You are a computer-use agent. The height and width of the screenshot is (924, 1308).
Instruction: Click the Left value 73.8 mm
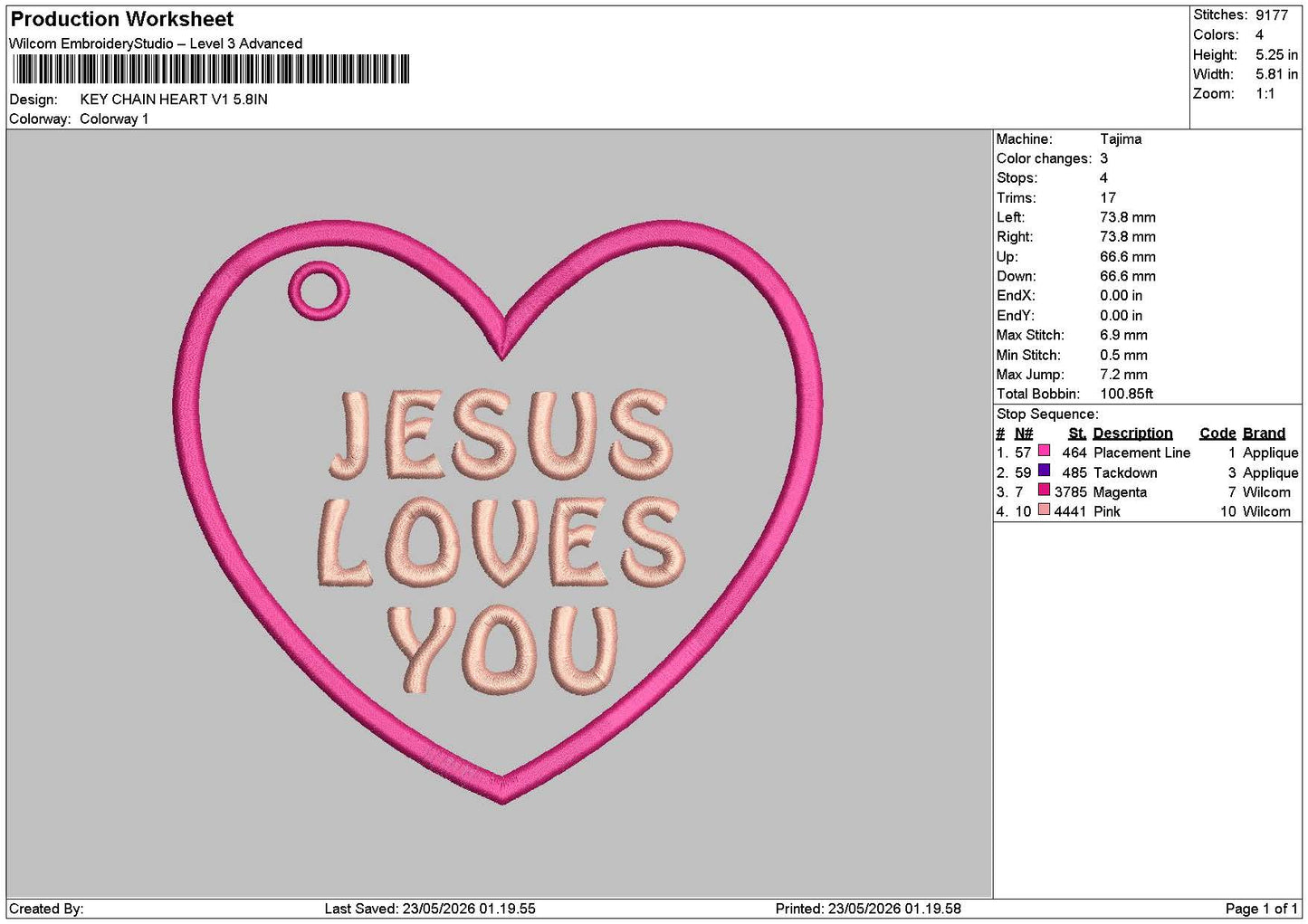tap(1128, 218)
